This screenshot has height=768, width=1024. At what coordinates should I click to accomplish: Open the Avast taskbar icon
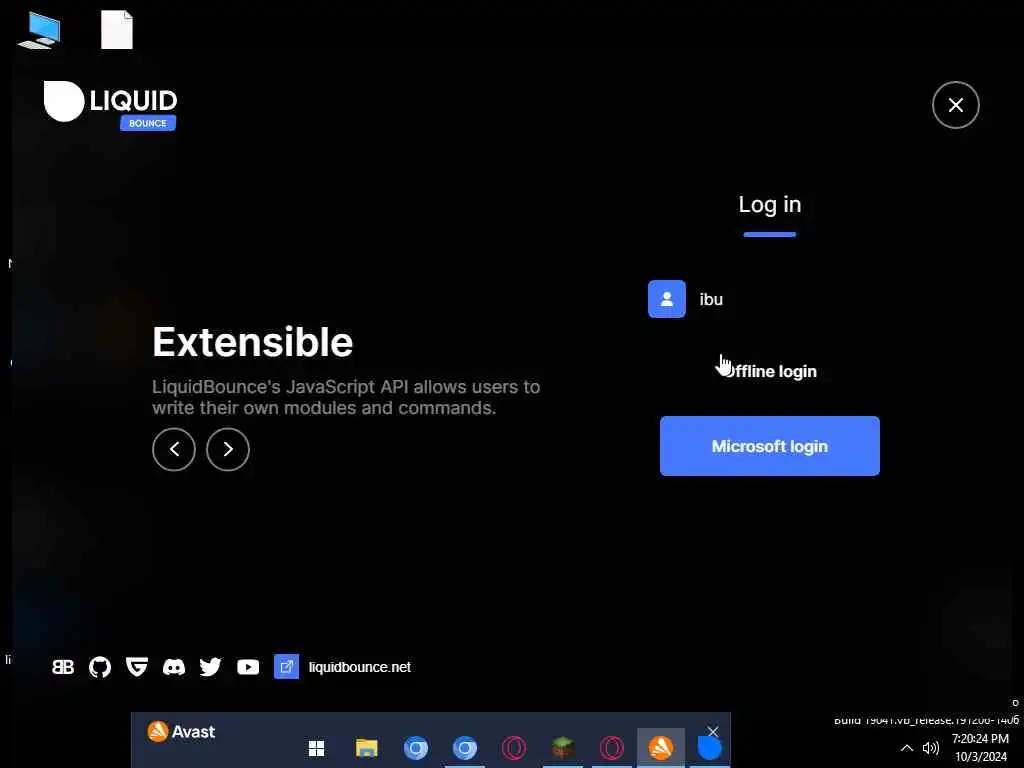point(661,748)
